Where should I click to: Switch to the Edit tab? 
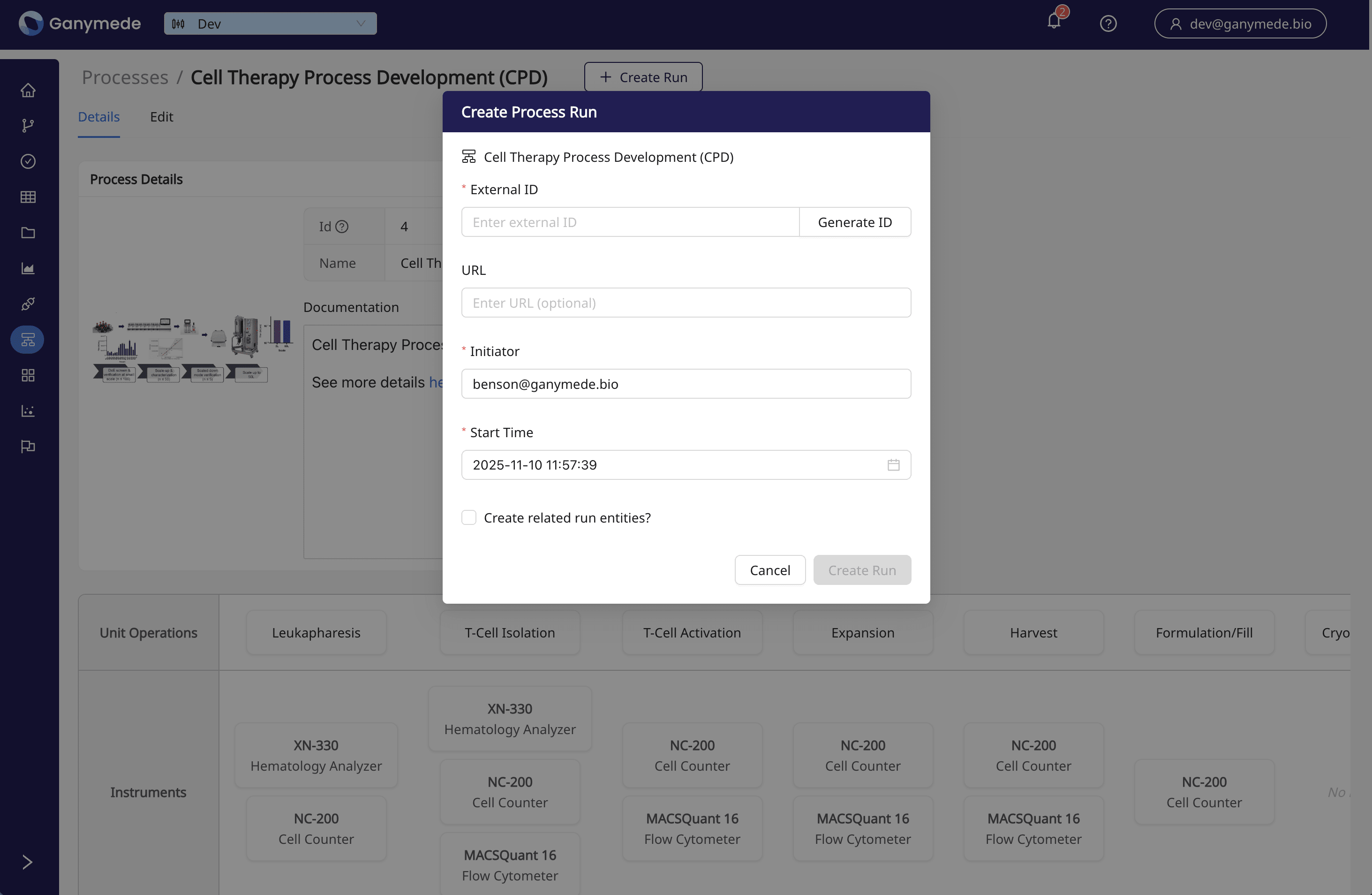[161, 117]
